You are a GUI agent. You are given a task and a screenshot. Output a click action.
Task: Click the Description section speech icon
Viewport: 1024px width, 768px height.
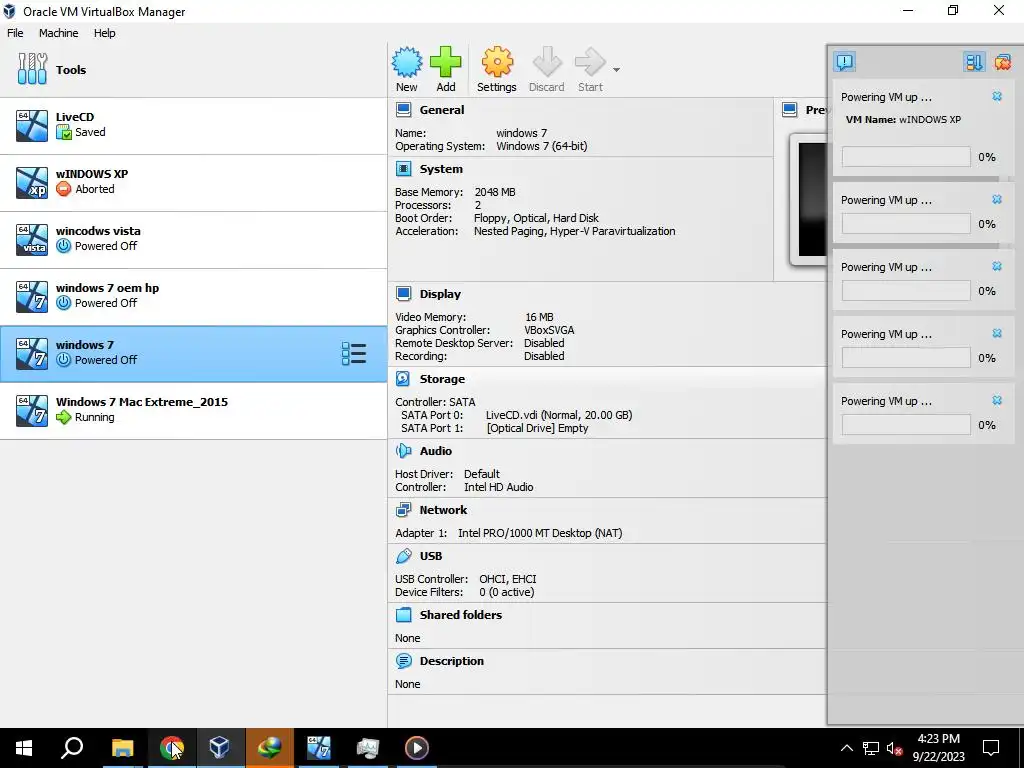point(404,661)
